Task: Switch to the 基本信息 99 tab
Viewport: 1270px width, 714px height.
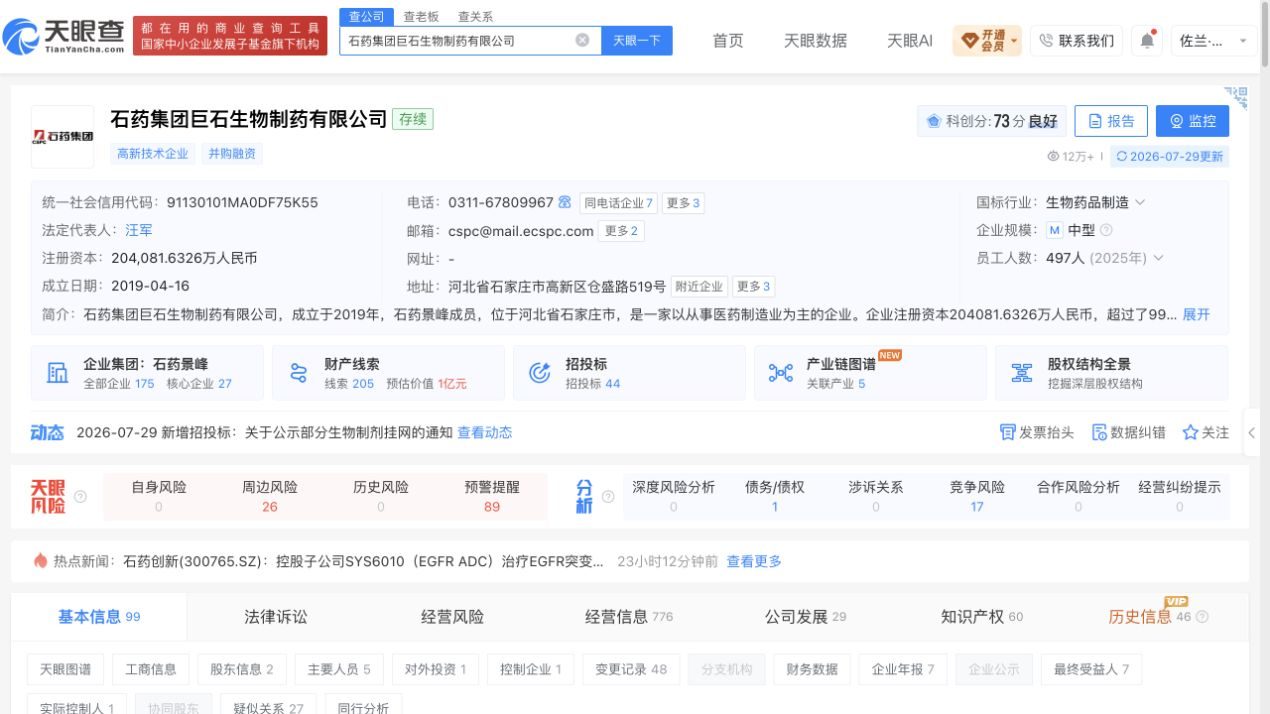Action: tap(99, 617)
